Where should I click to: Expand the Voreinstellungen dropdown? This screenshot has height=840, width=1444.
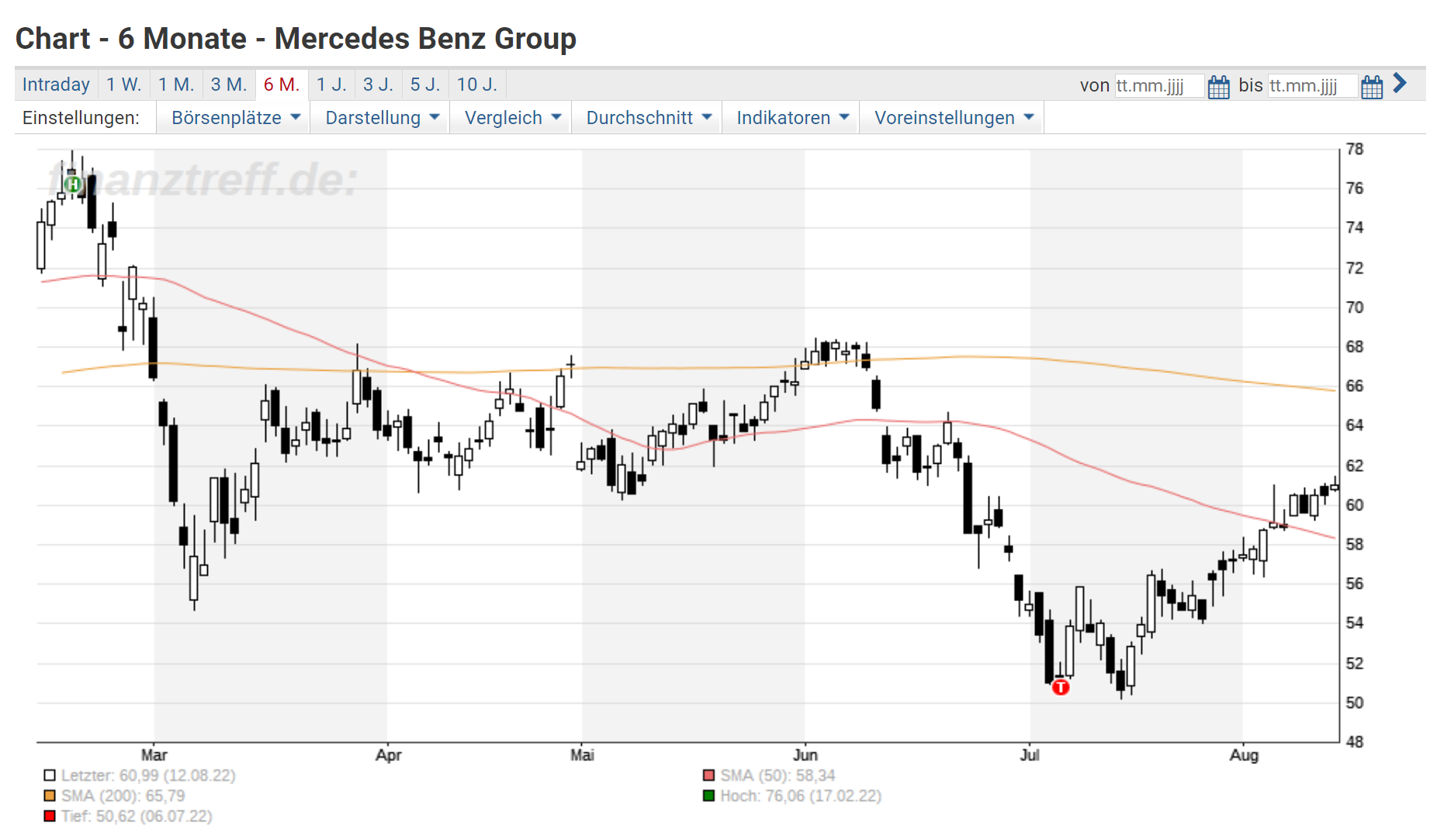(x=952, y=118)
